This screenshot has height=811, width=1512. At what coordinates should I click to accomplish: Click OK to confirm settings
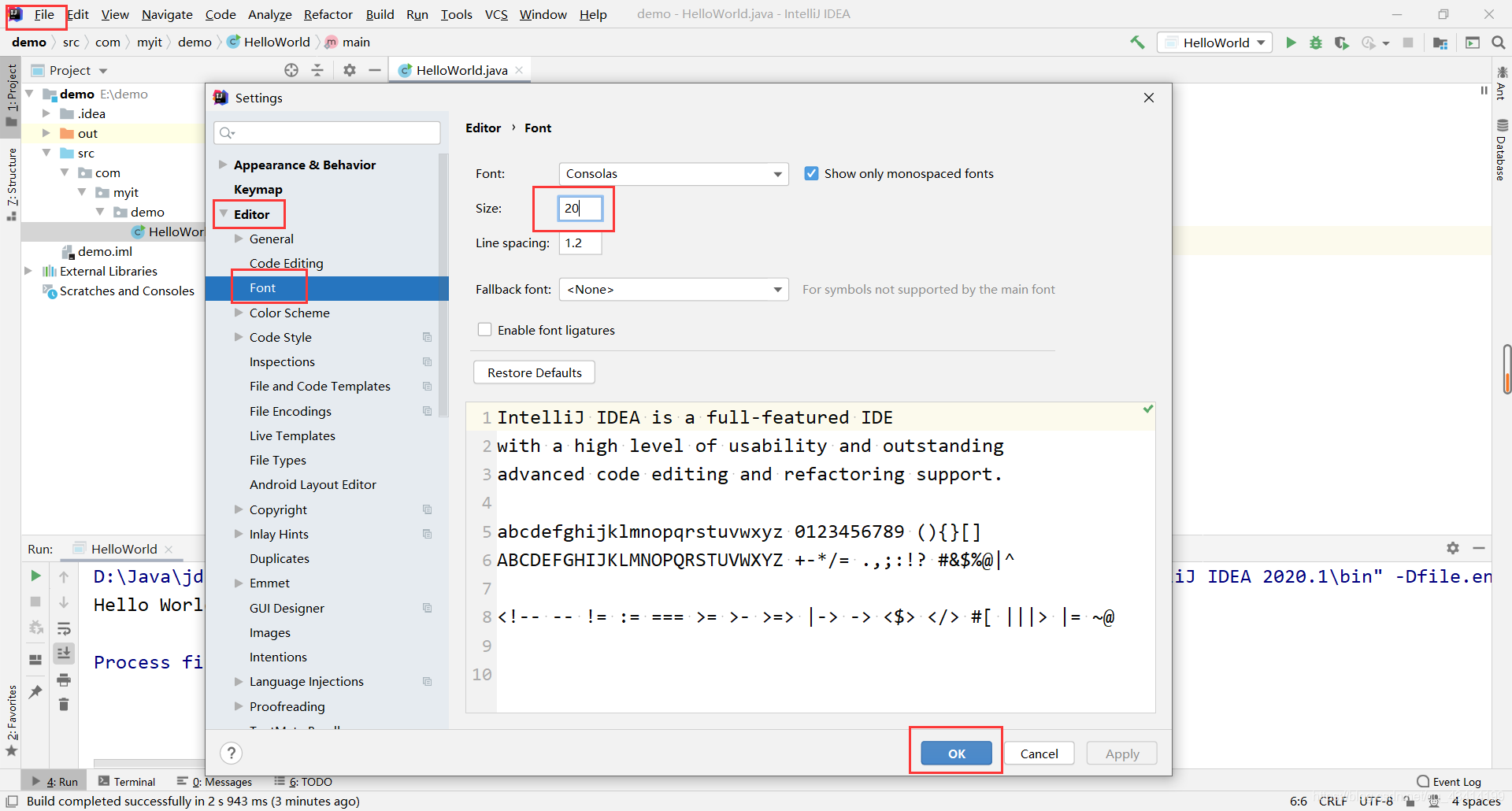pyautogui.click(x=956, y=754)
